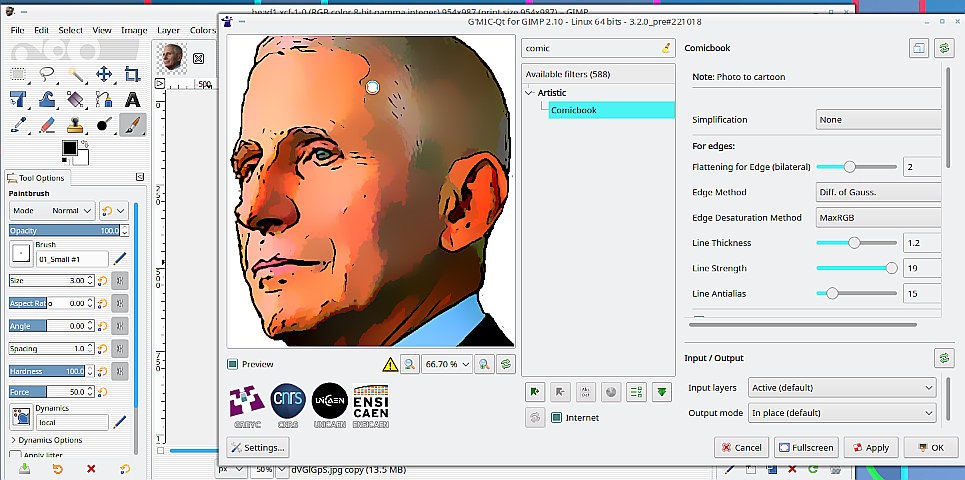Image resolution: width=965 pixels, height=480 pixels.
Task: Select the Unified Transform tool
Action: click(18, 99)
